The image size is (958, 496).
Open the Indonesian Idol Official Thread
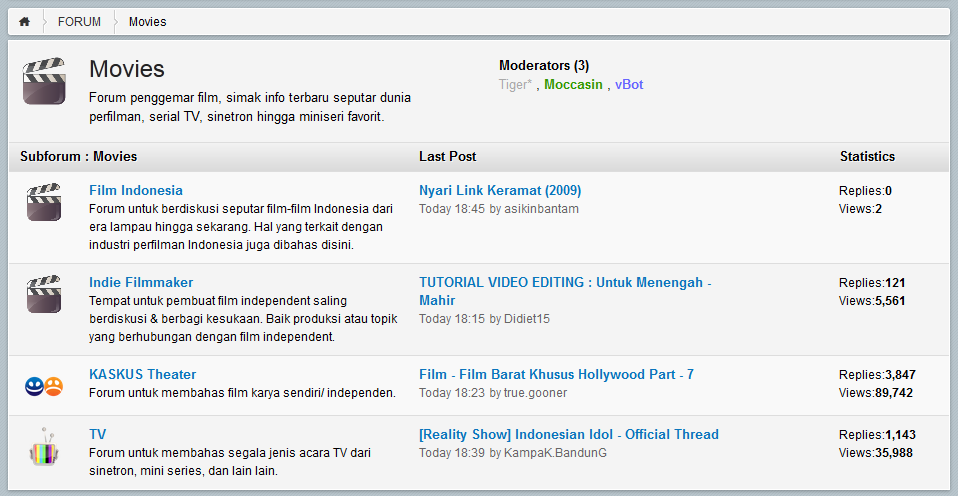tap(569, 434)
